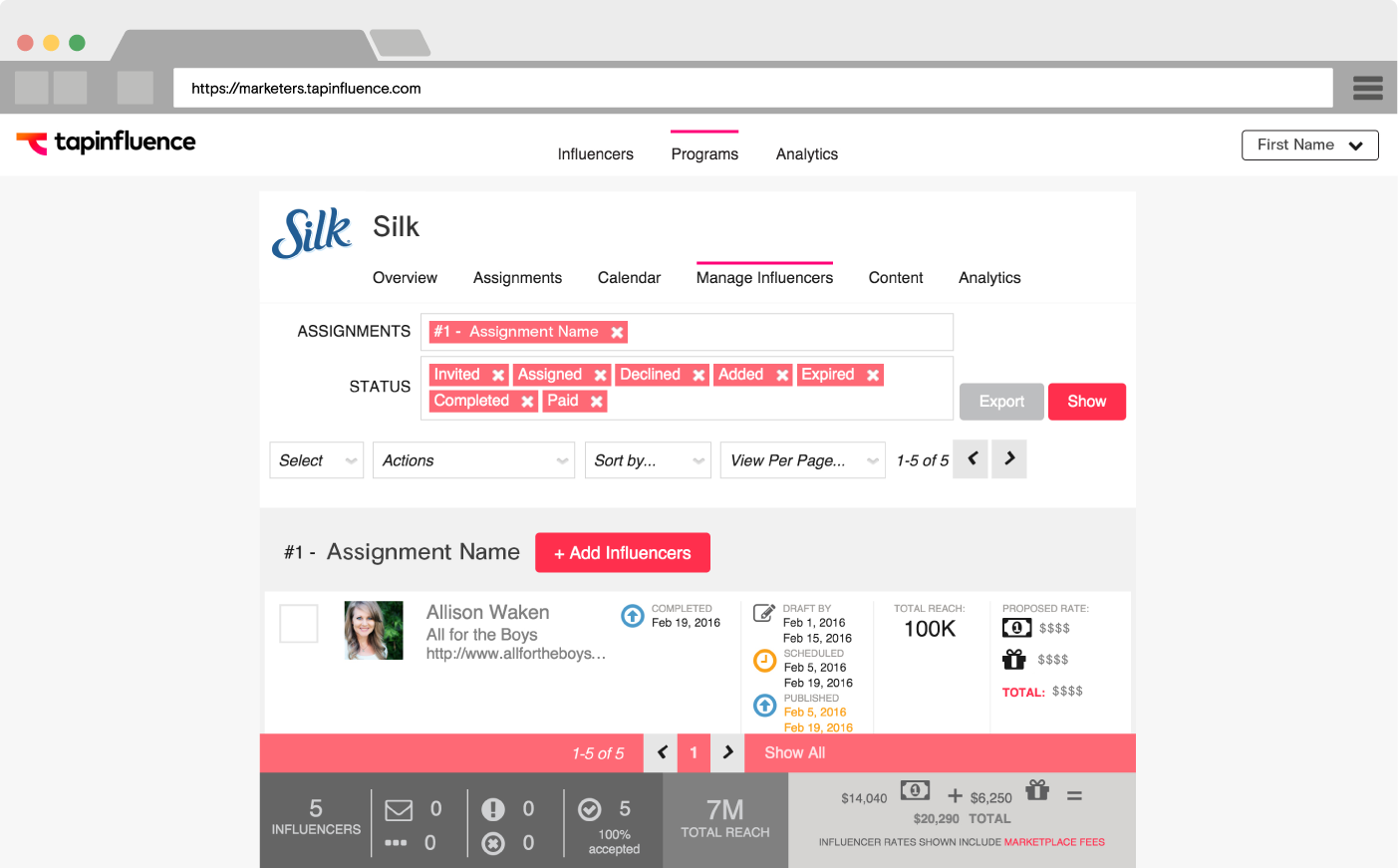Click the exclamation alert icon in footer

pos(493,809)
